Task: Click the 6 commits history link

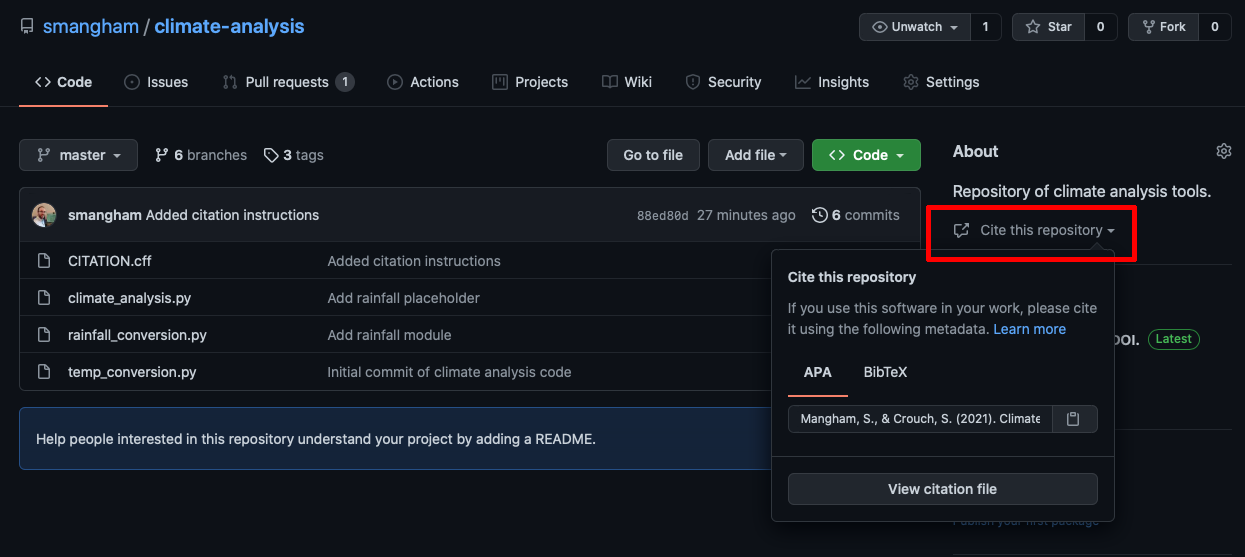Action: point(856,215)
